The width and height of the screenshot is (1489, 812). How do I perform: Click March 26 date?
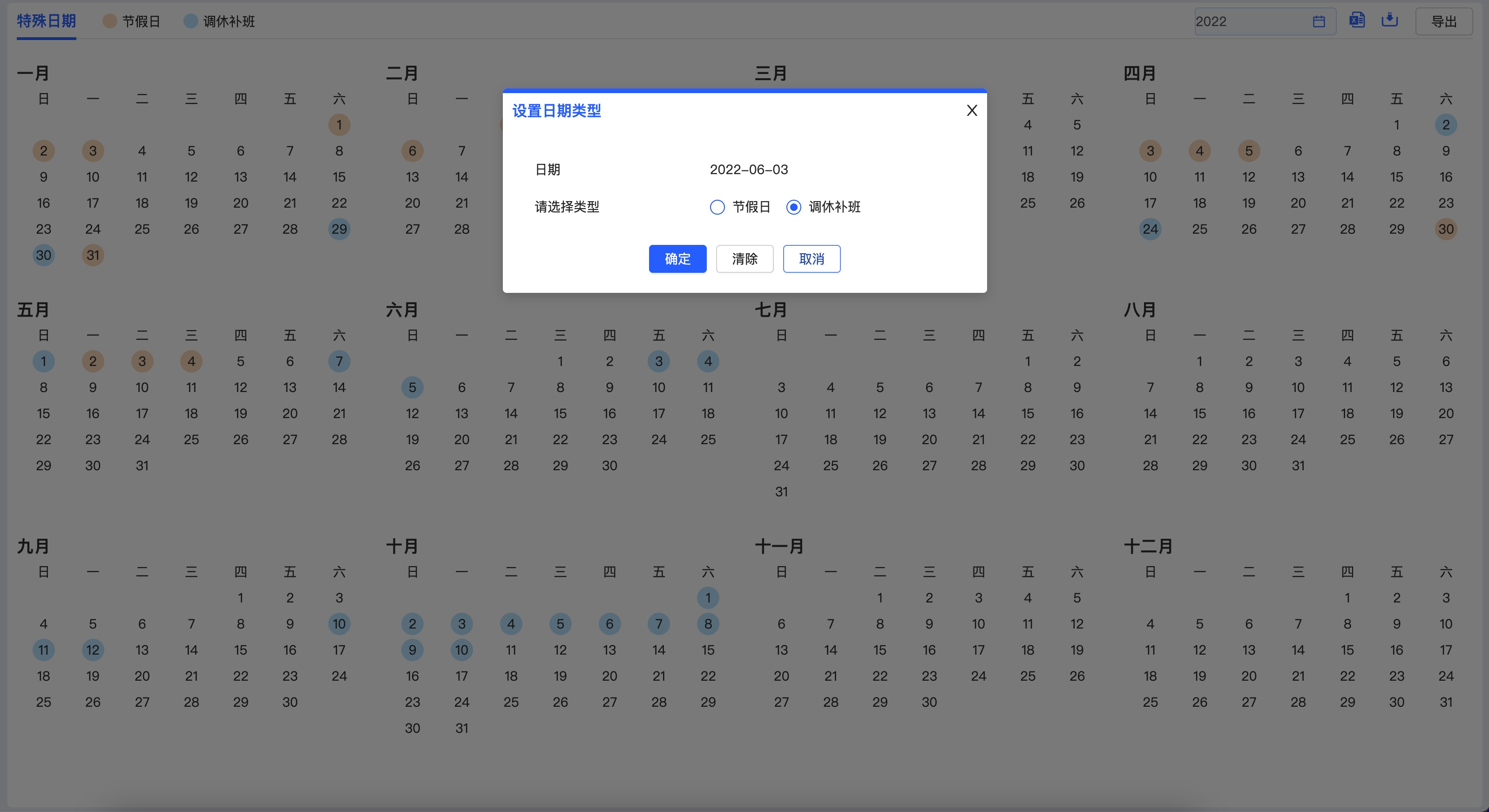1076,203
